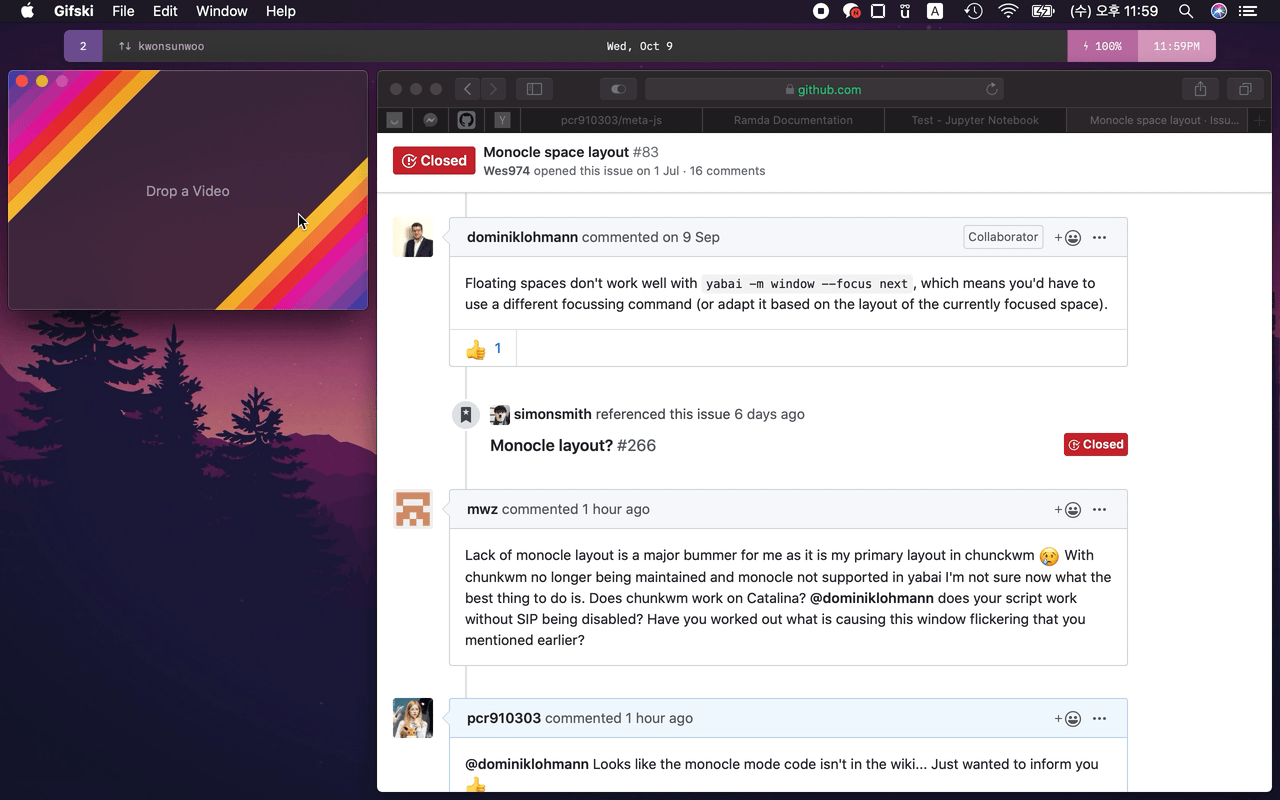Open a new Safari tab

[x=1259, y=120]
